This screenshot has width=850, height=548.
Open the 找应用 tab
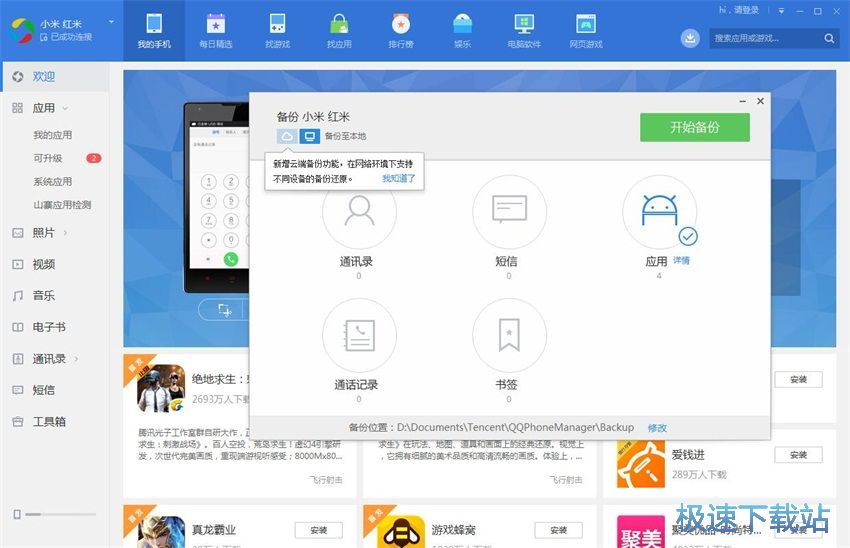[x=339, y=30]
